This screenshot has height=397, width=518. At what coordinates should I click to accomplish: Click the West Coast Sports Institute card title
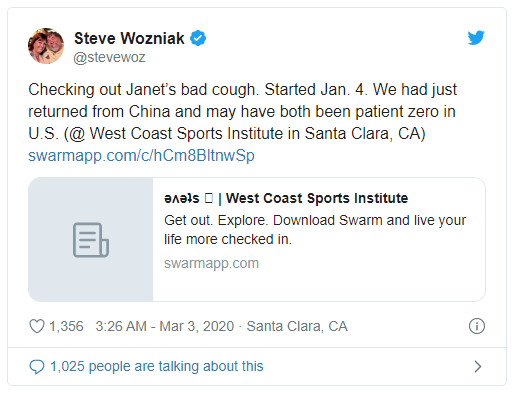[x=286, y=198]
